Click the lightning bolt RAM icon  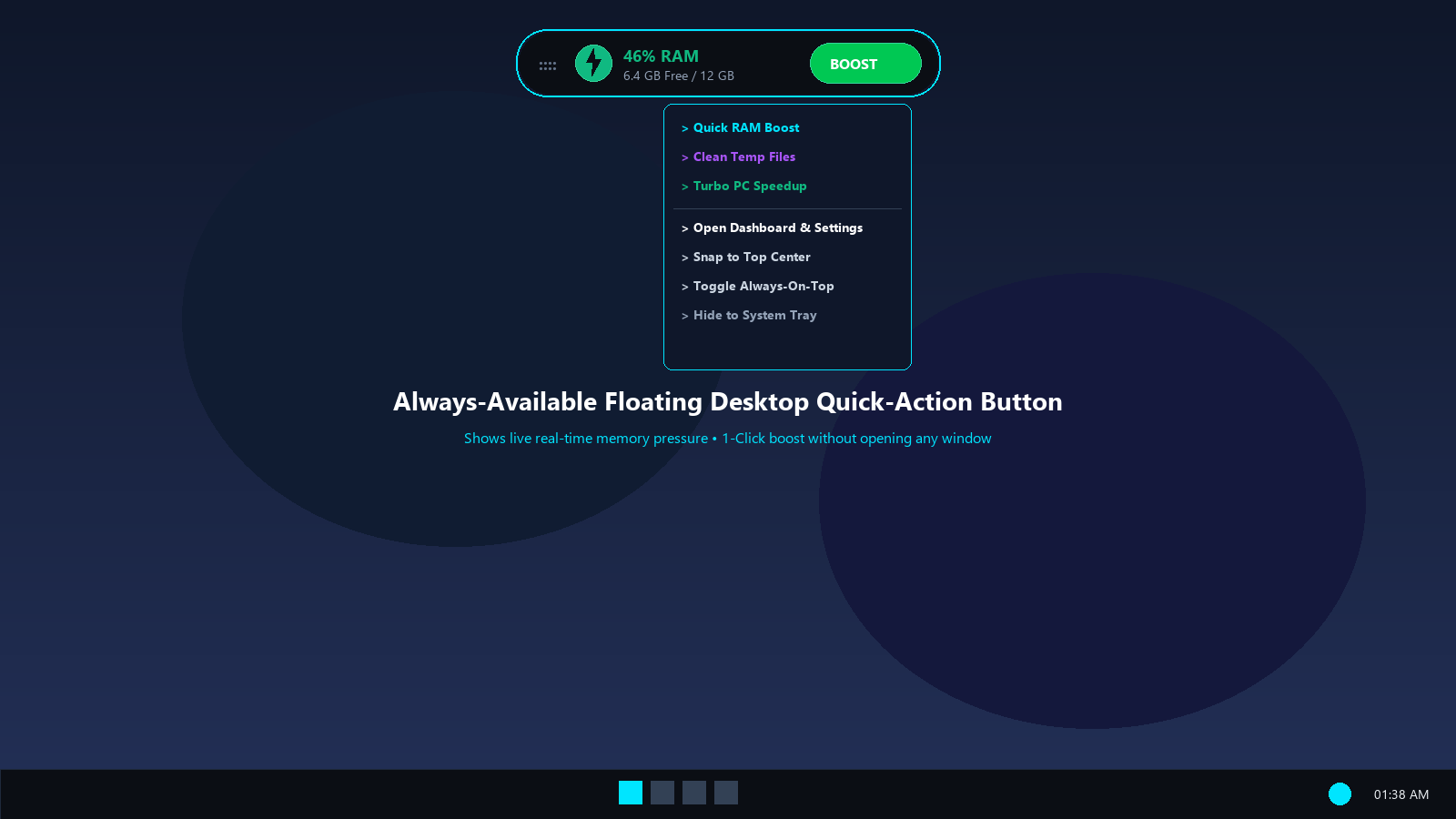[593, 64]
